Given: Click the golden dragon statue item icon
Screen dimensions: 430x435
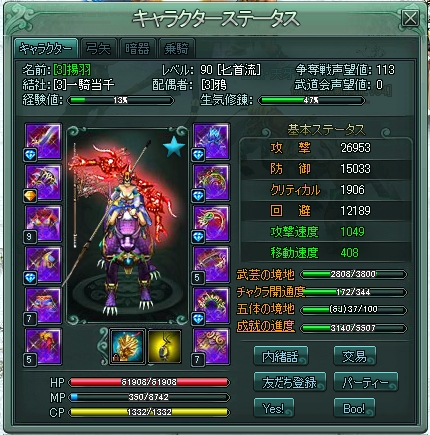Looking at the screenshot, I should (127, 346).
